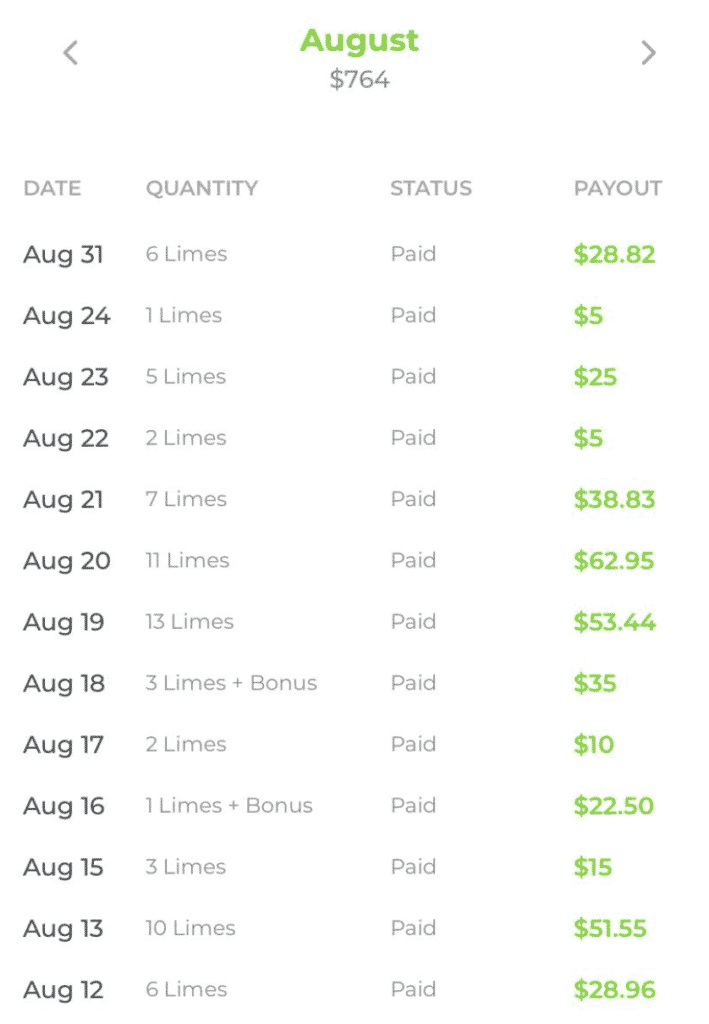
Task: Tap the $25 payout for Aug 23
Action: coord(595,377)
